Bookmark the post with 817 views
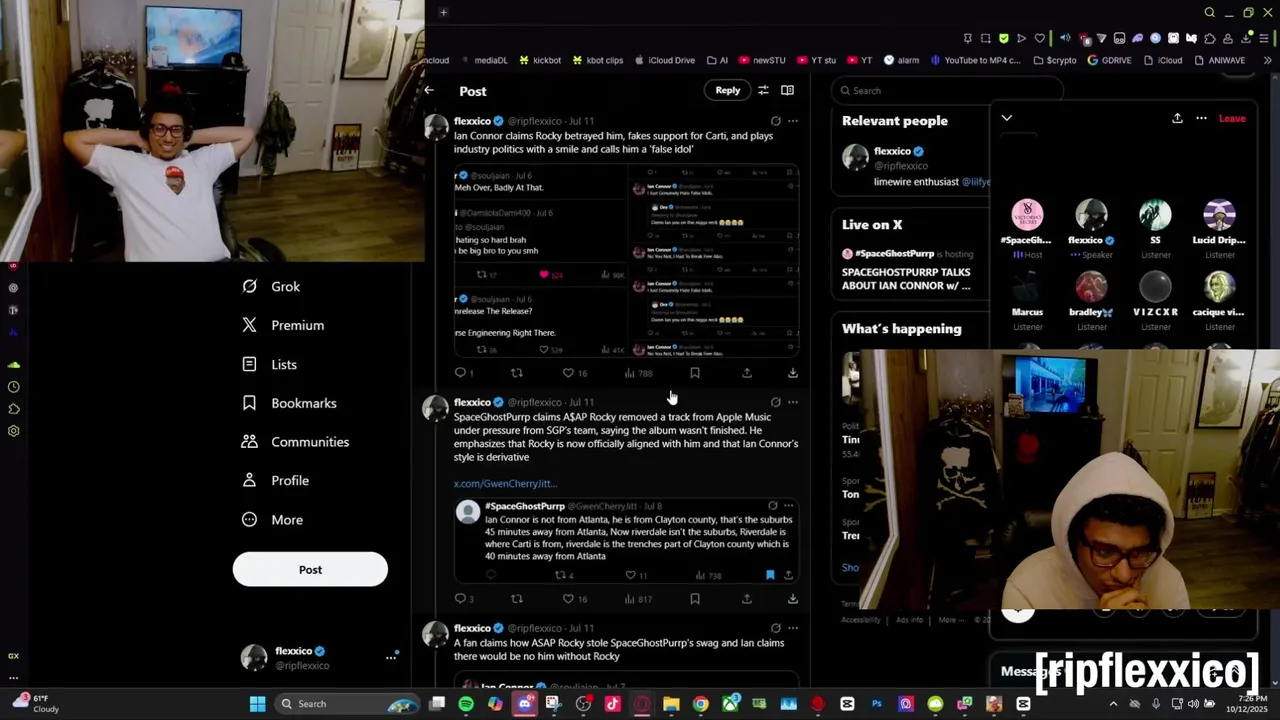 (695, 599)
